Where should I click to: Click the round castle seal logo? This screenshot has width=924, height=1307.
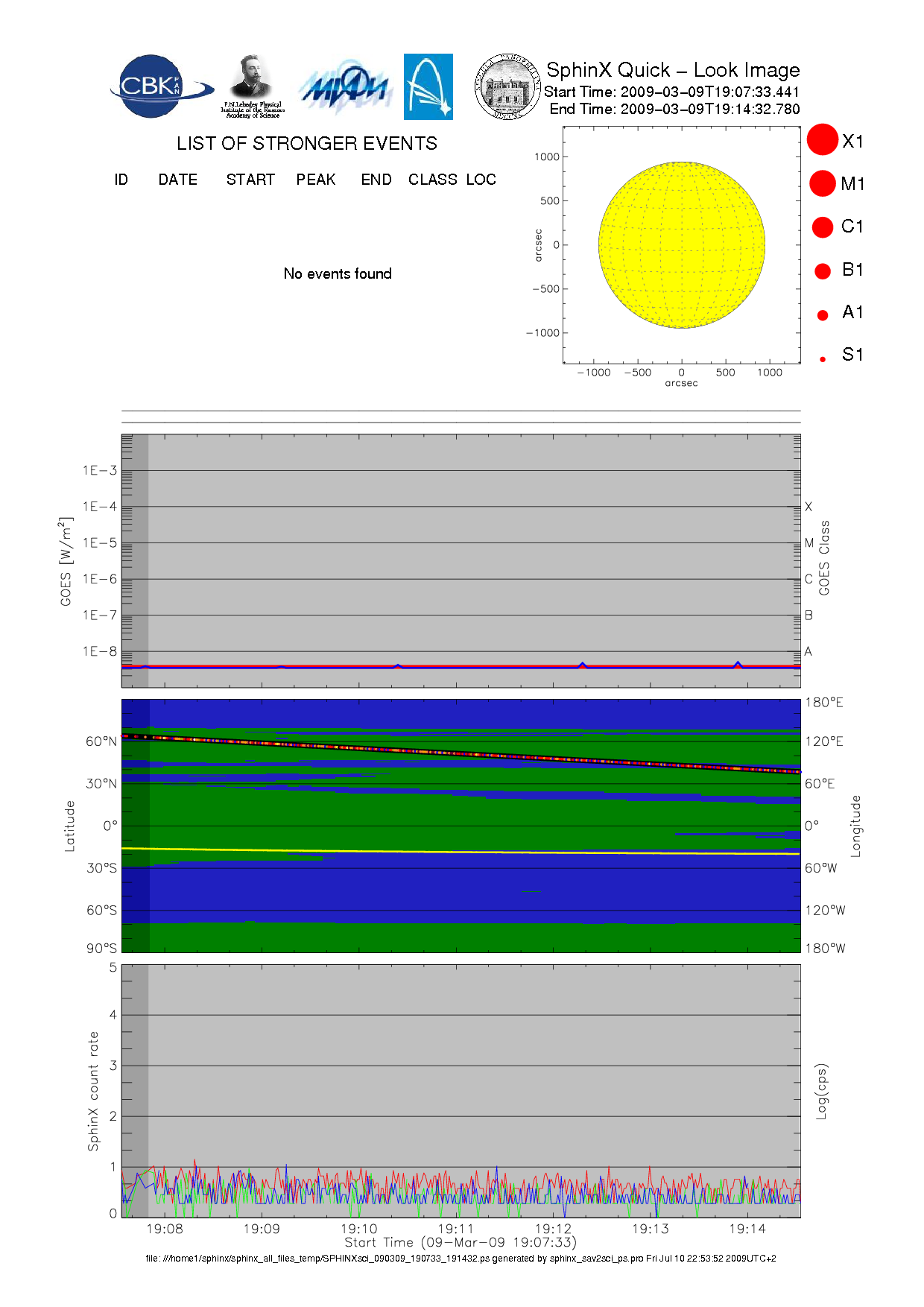click(x=507, y=86)
